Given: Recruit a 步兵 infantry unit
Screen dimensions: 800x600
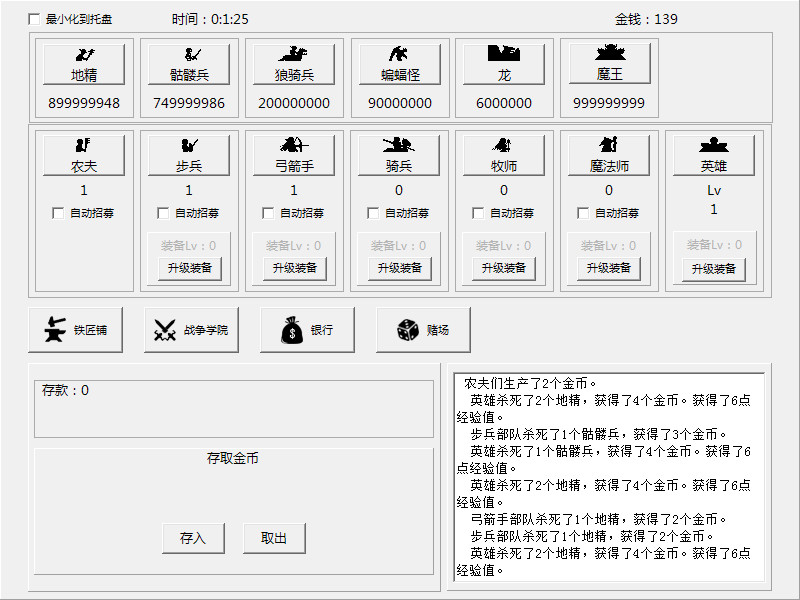Looking at the screenshot, I should [189, 156].
